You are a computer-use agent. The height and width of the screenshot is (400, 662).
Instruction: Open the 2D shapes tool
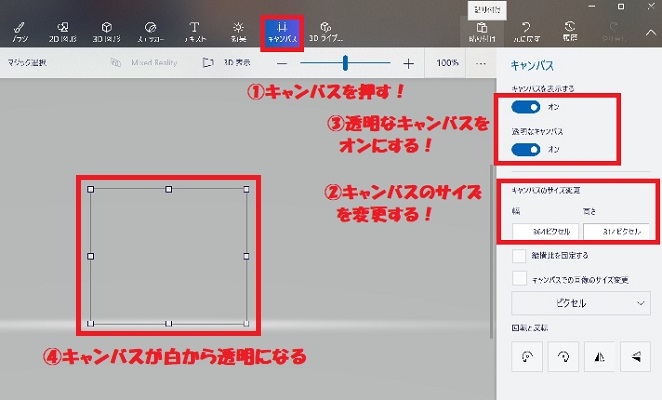pos(63,32)
